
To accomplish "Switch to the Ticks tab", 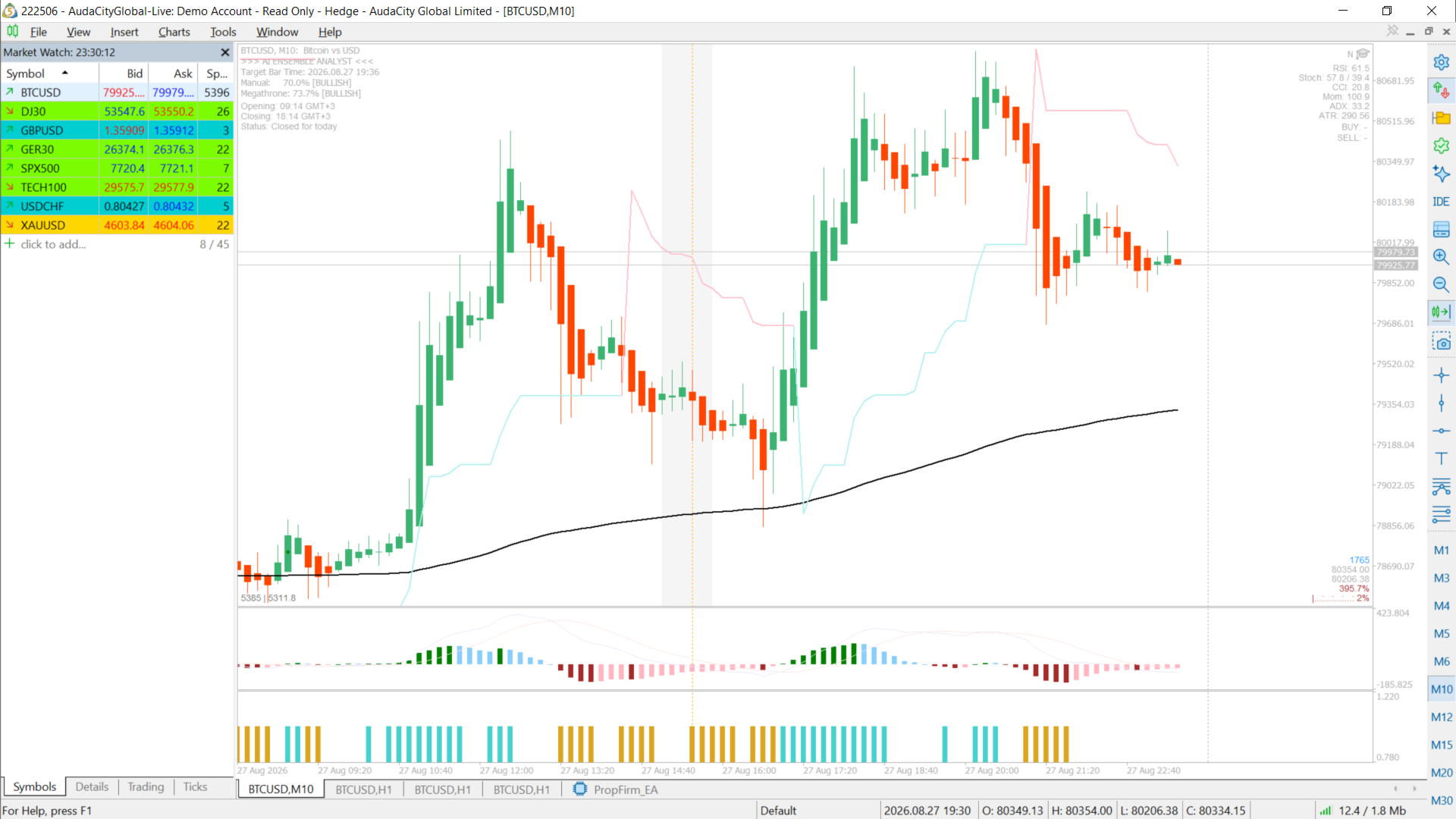I will pos(195,786).
